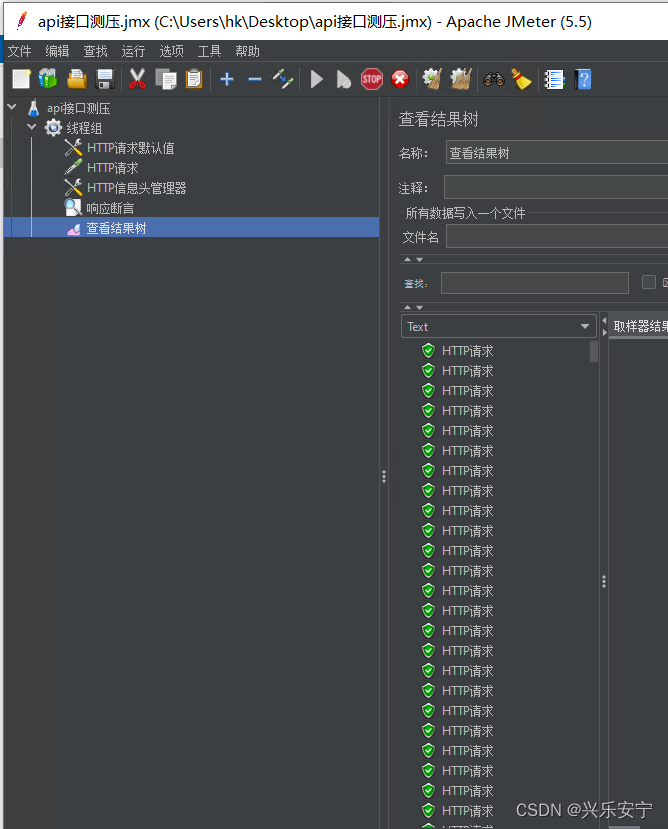Shut down threads with red X icon

coord(400,79)
